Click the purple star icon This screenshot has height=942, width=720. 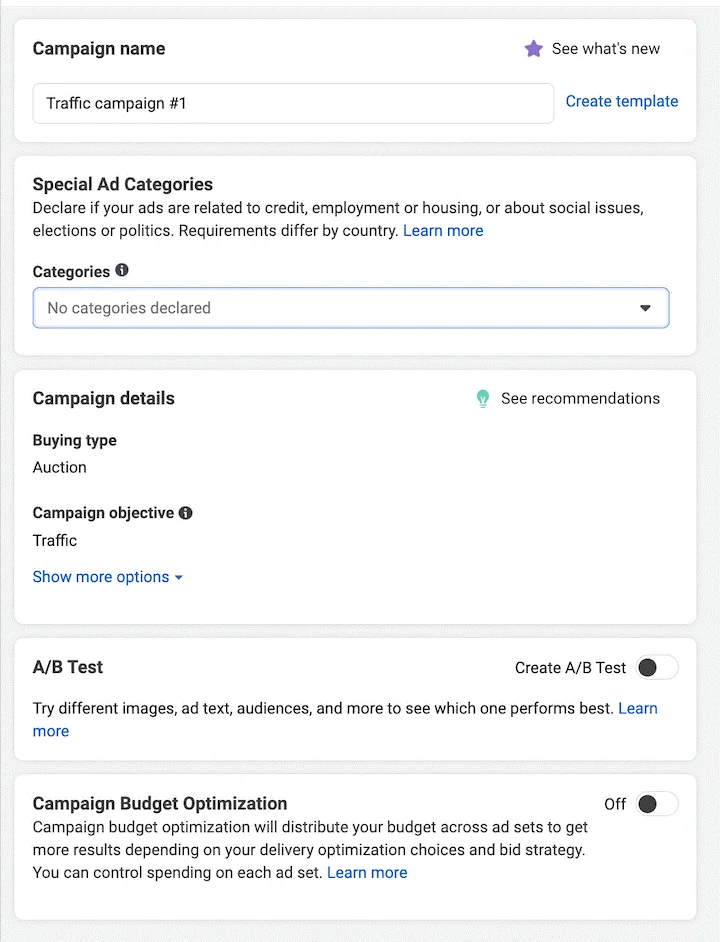point(534,49)
